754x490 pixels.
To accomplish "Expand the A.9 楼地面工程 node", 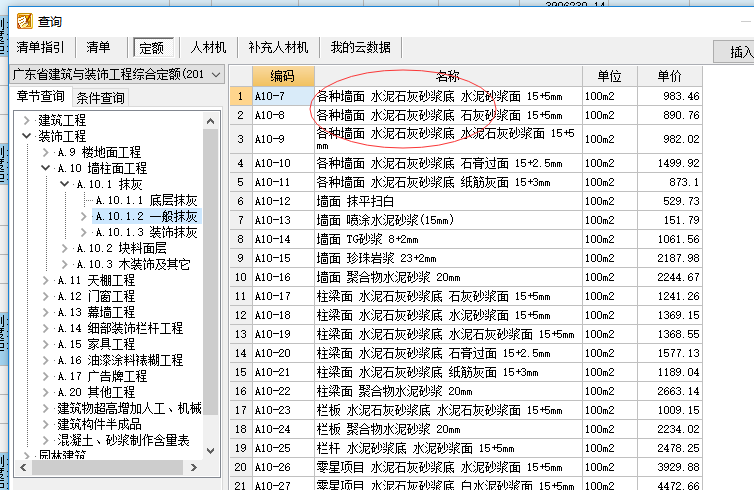I will coord(46,152).
